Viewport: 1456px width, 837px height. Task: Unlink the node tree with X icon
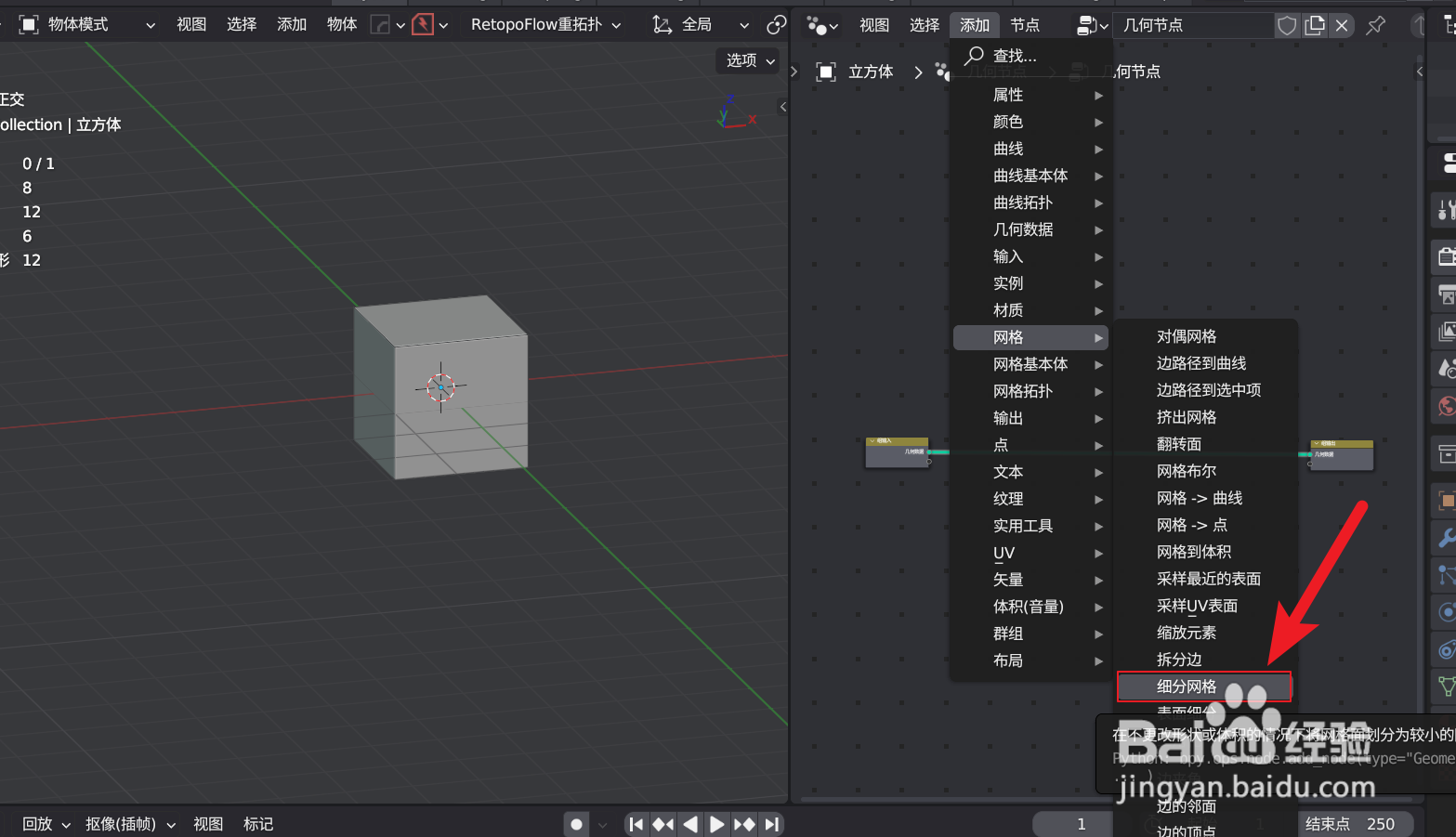1342,25
